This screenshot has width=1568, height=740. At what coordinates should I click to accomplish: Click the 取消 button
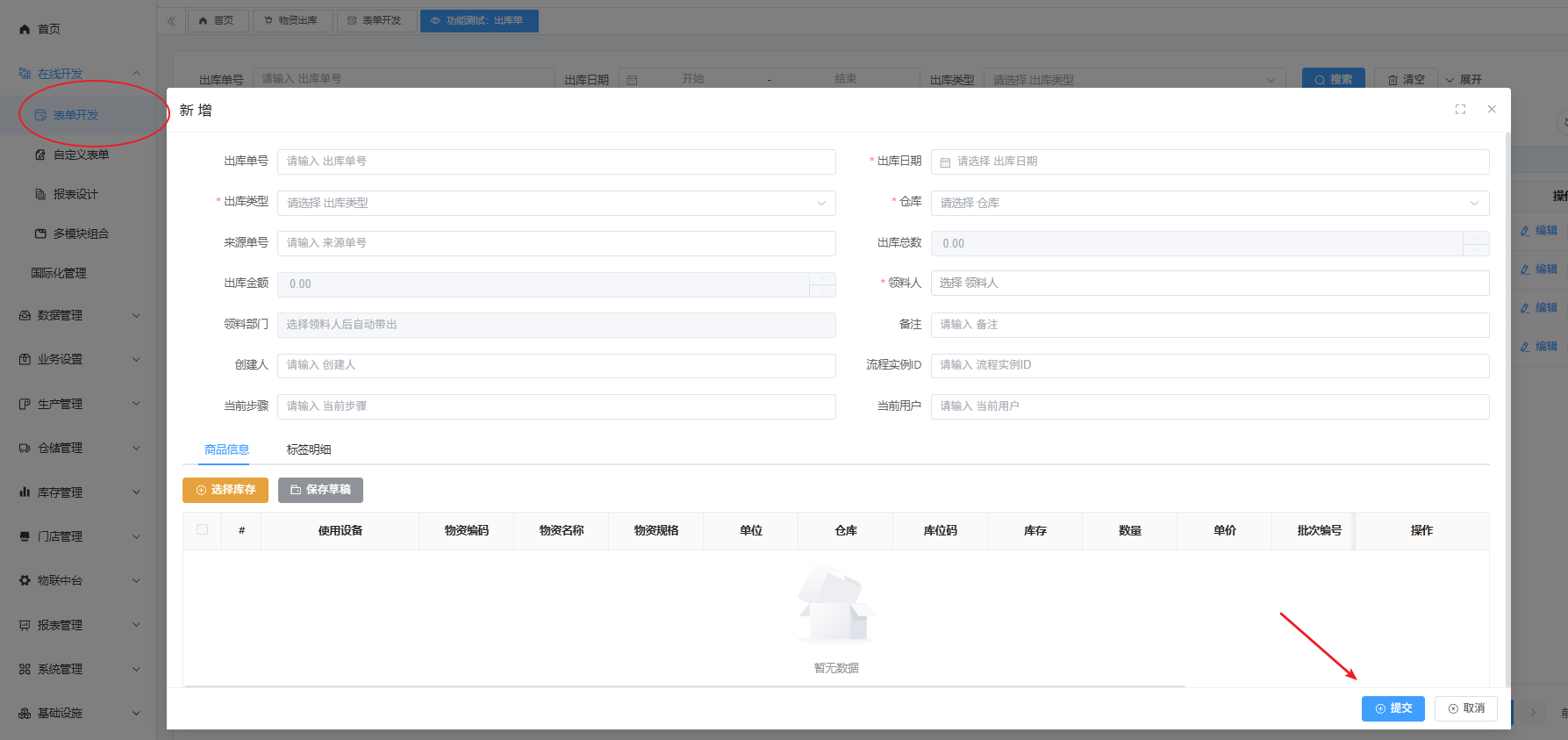pyautogui.click(x=1466, y=708)
